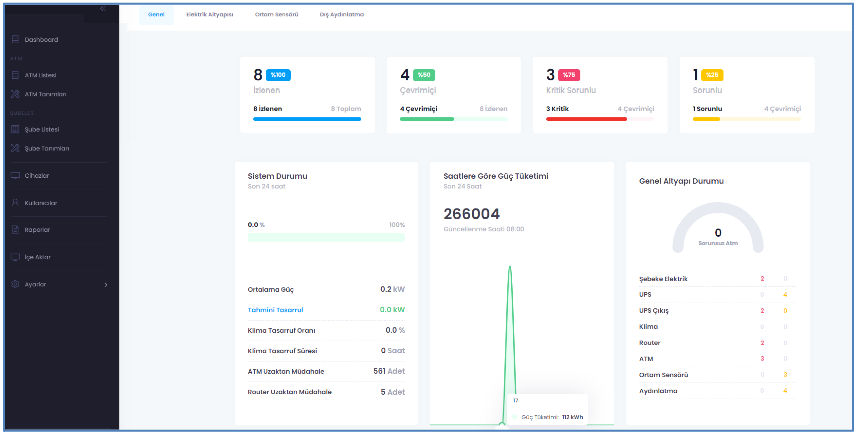Switch to the Elektrik Altyapısı tab

[210, 15]
